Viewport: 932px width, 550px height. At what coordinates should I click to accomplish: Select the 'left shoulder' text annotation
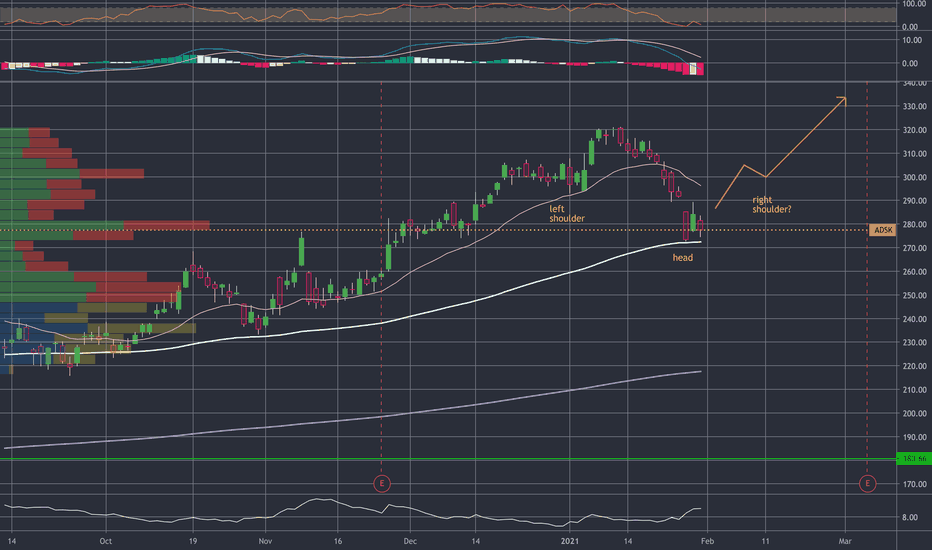pos(566,213)
